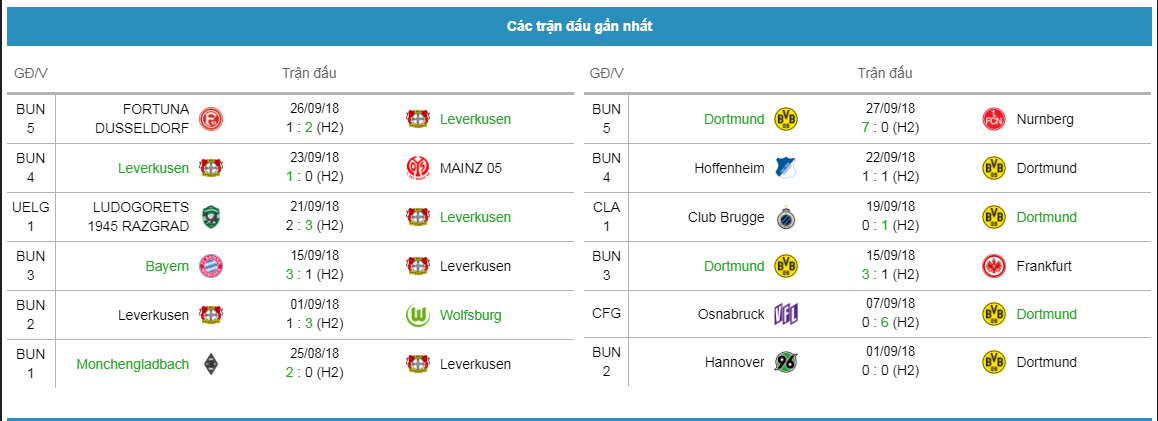Image resolution: width=1158 pixels, height=421 pixels.
Task: Click the Nurnberg FCN red logo
Action: (x=994, y=119)
